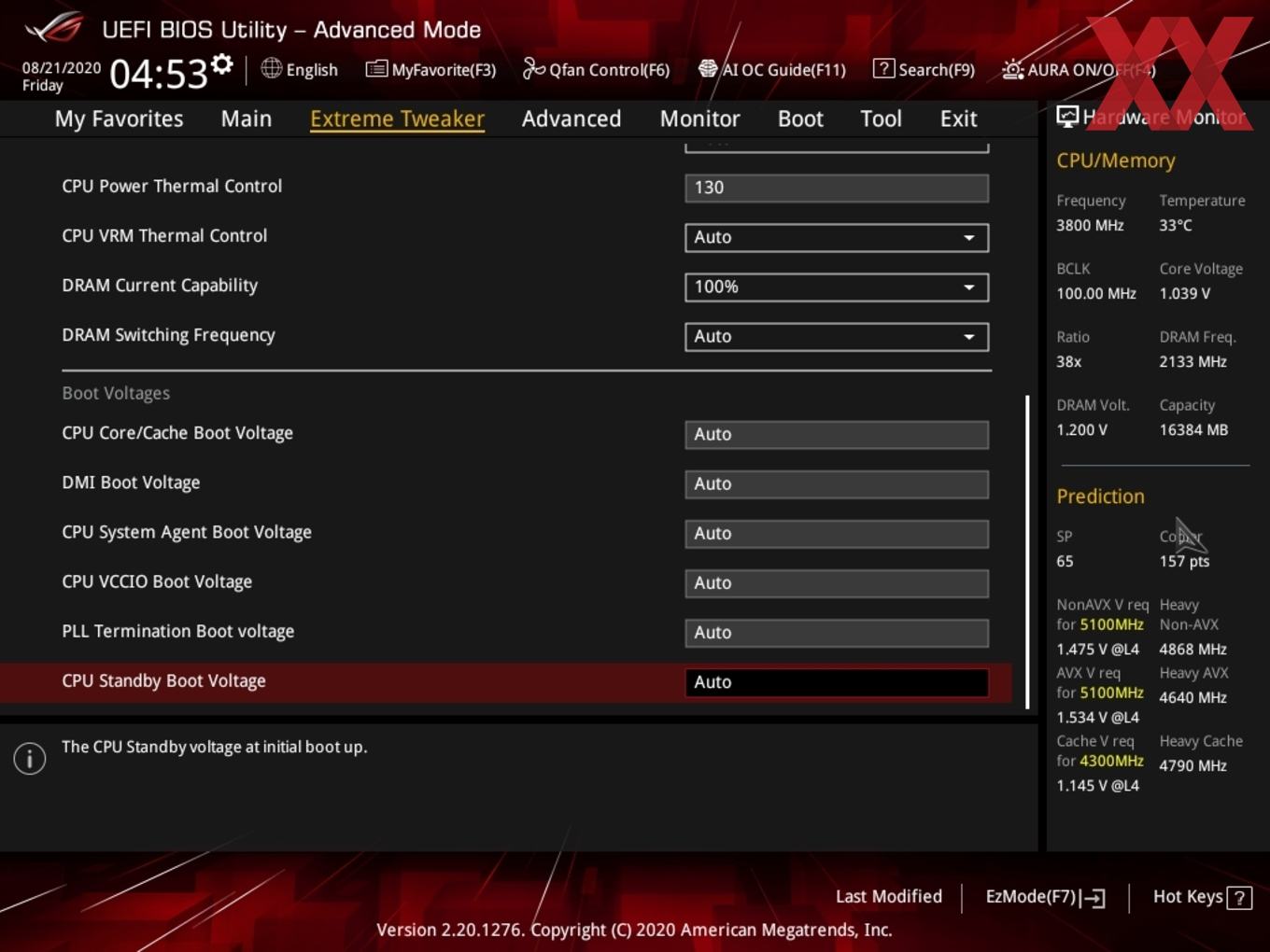This screenshot has width=1270, height=952.
Task: Click the ROG logo
Action: tap(53, 28)
